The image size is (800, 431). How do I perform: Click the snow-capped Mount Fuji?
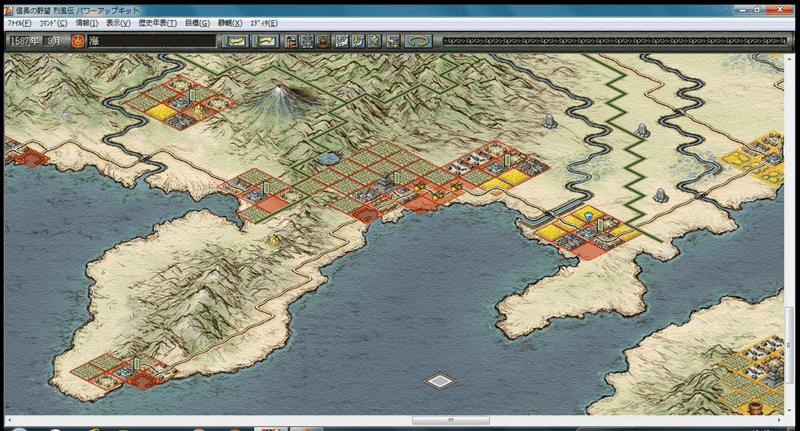tap(278, 99)
